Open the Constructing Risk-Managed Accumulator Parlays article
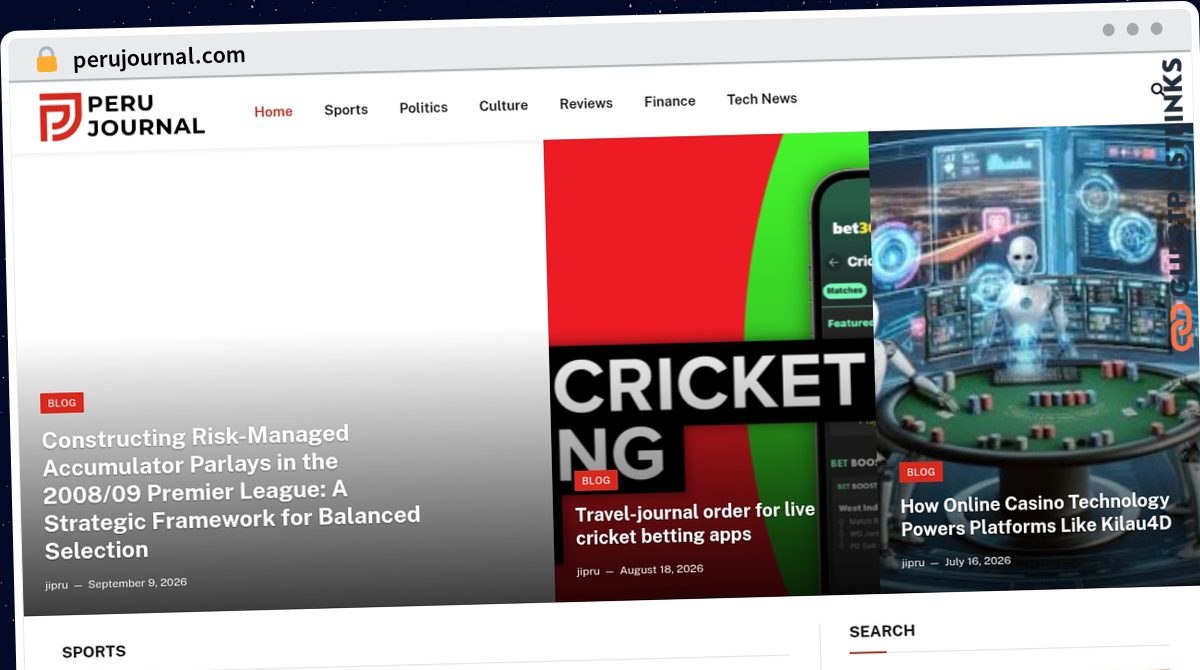The height and width of the screenshot is (670, 1200). click(231, 492)
